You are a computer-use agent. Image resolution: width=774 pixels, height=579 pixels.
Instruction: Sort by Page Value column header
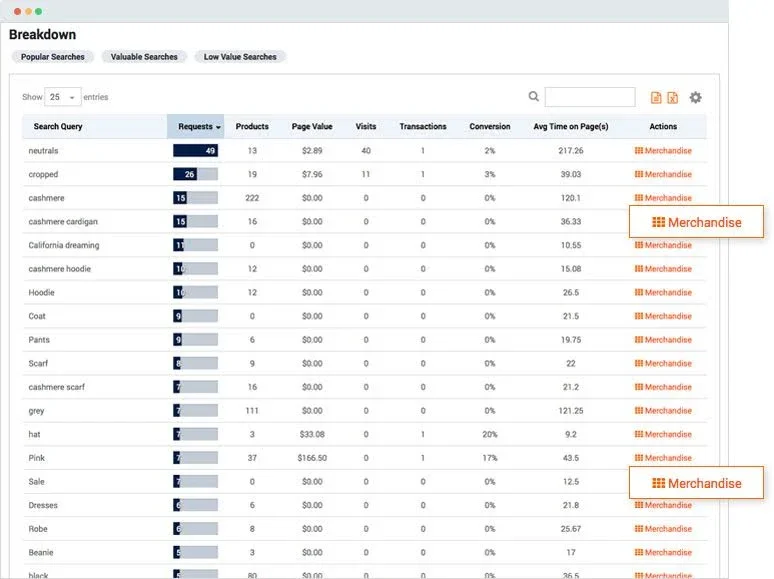[x=312, y=126]
